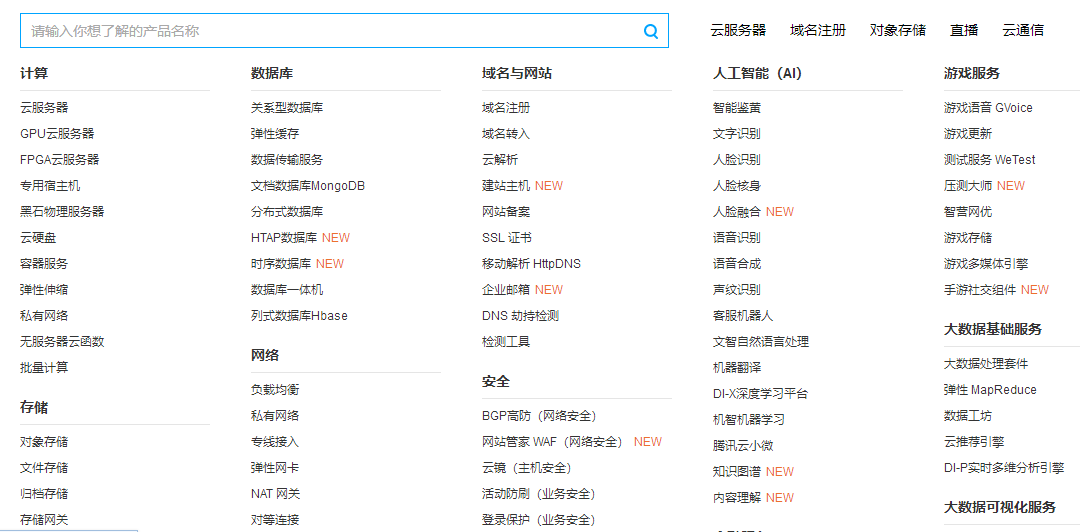Open SSL 证书 product page
The image size is (1080, 532).
pyautogui.click(x=506, y=238)
